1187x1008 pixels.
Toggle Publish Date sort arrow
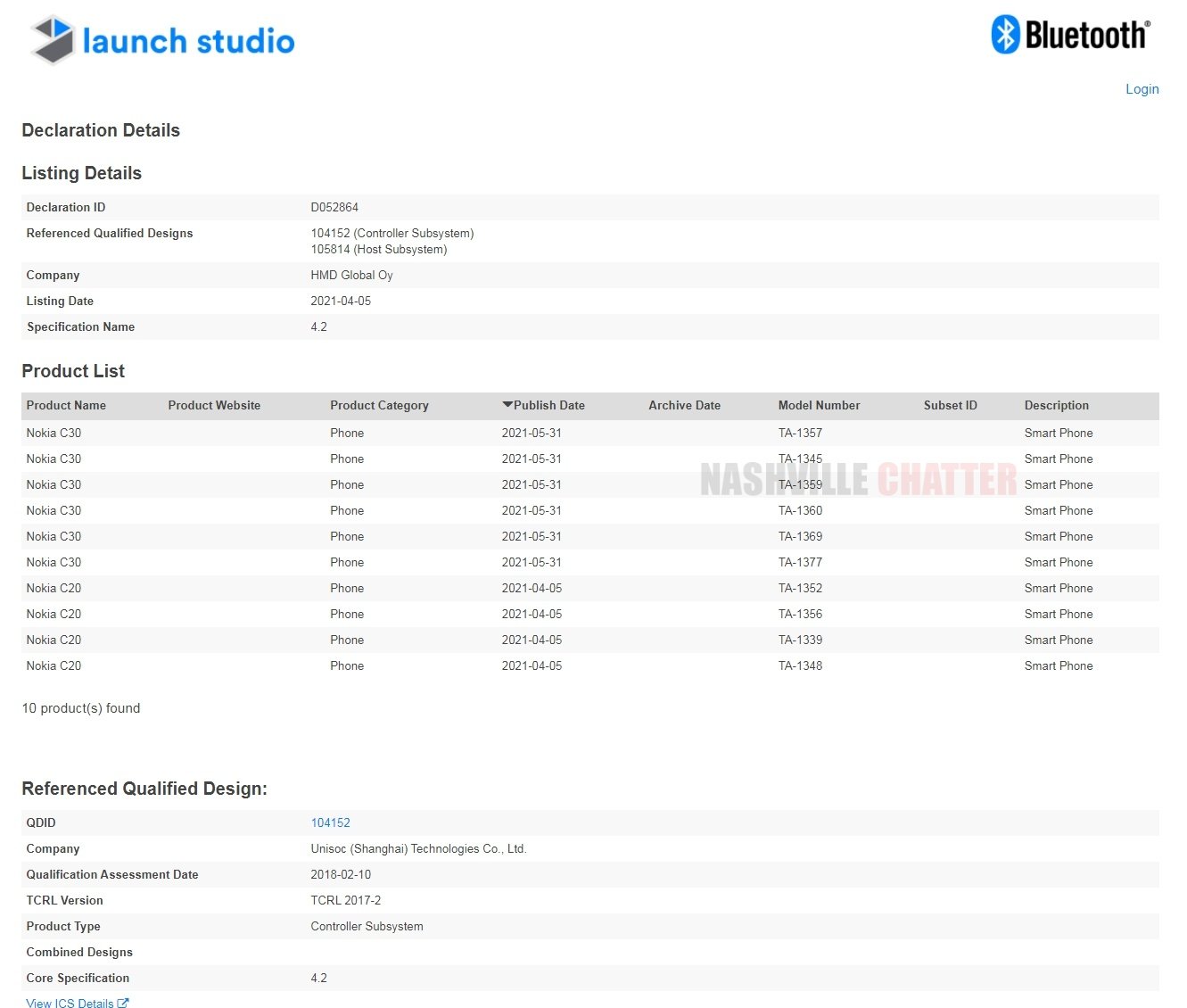point(507,405)
